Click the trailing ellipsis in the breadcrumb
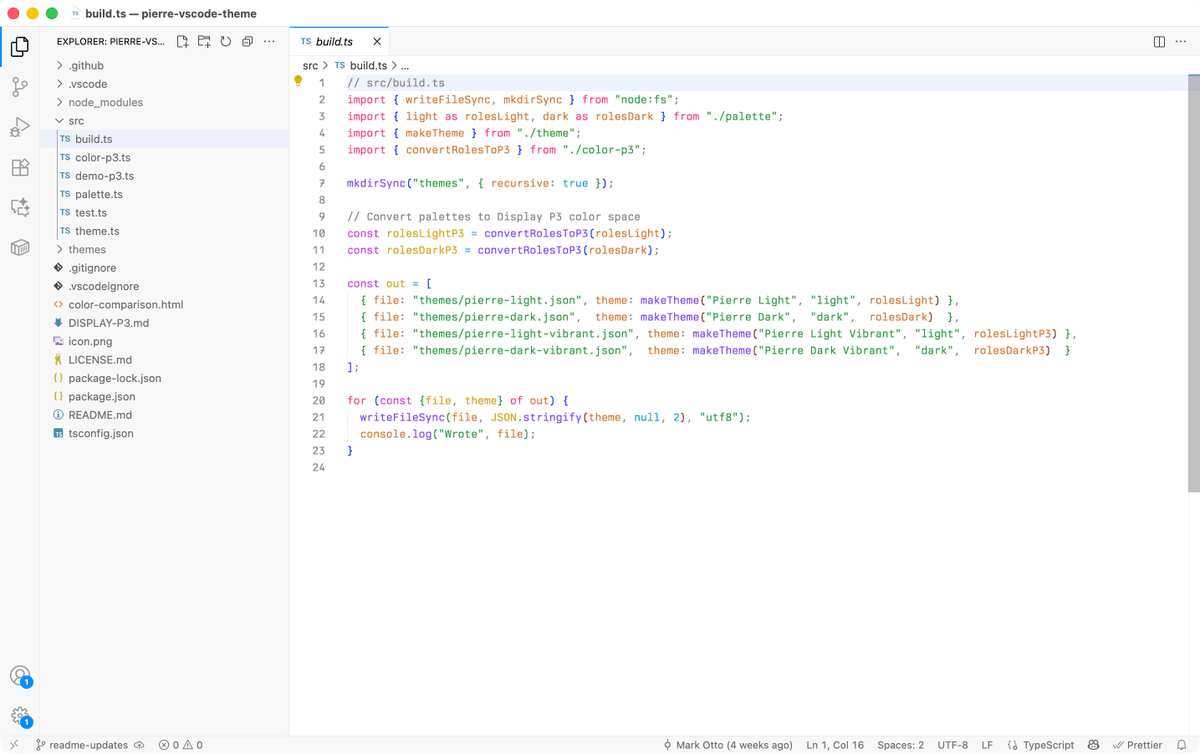Screen dimensions: 1200x754 (x=405, y=65)
